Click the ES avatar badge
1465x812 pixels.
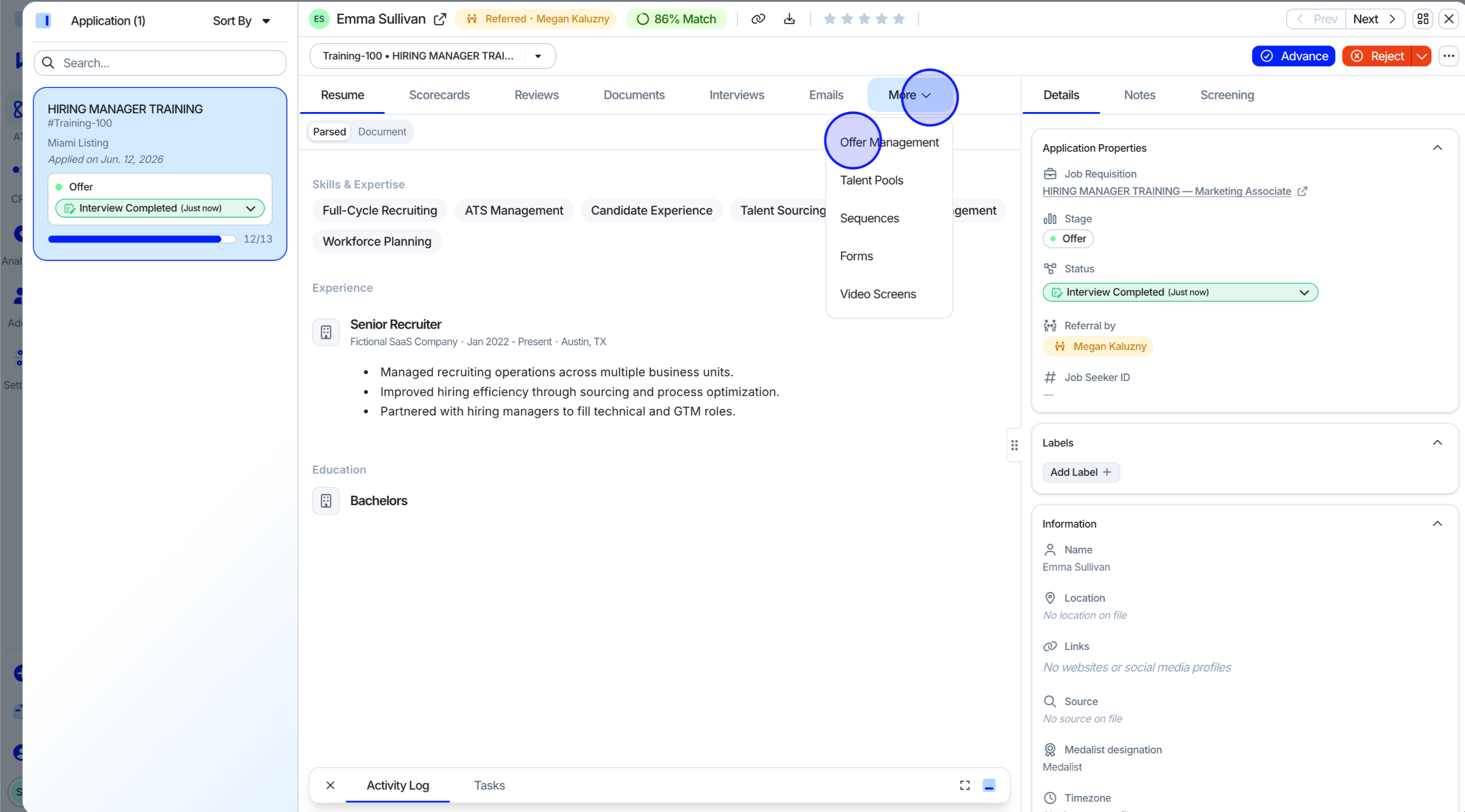click(319, 19)
